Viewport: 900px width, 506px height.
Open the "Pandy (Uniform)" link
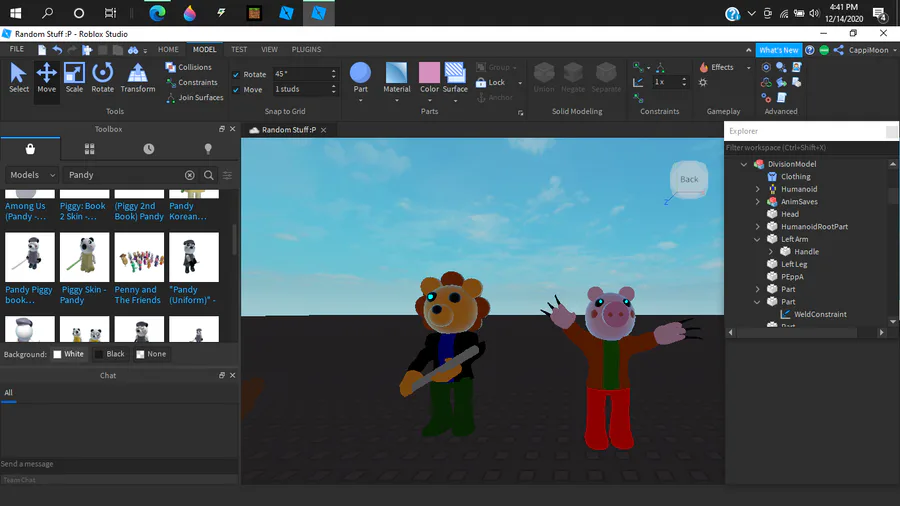[192, 295]
